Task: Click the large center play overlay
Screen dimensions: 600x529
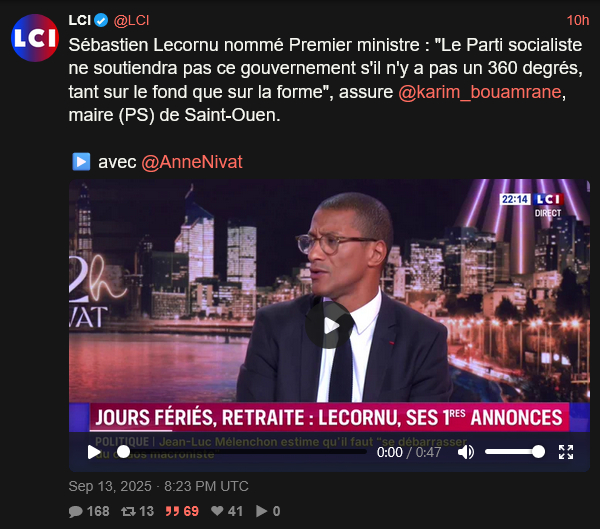Action: [329, 325]
